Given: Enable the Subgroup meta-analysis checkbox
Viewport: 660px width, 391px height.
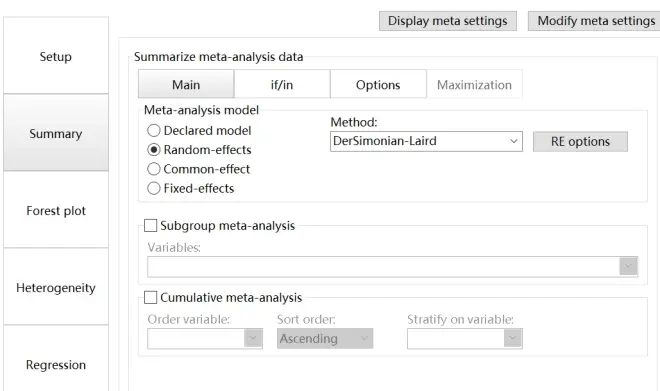Looking at the screenshot, I should click(150, 225).
